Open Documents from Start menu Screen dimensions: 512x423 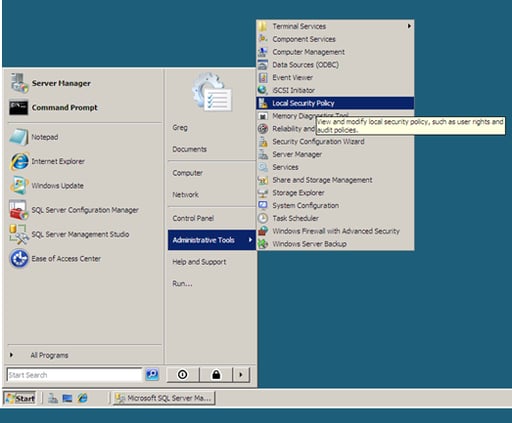tap(189, 149)
